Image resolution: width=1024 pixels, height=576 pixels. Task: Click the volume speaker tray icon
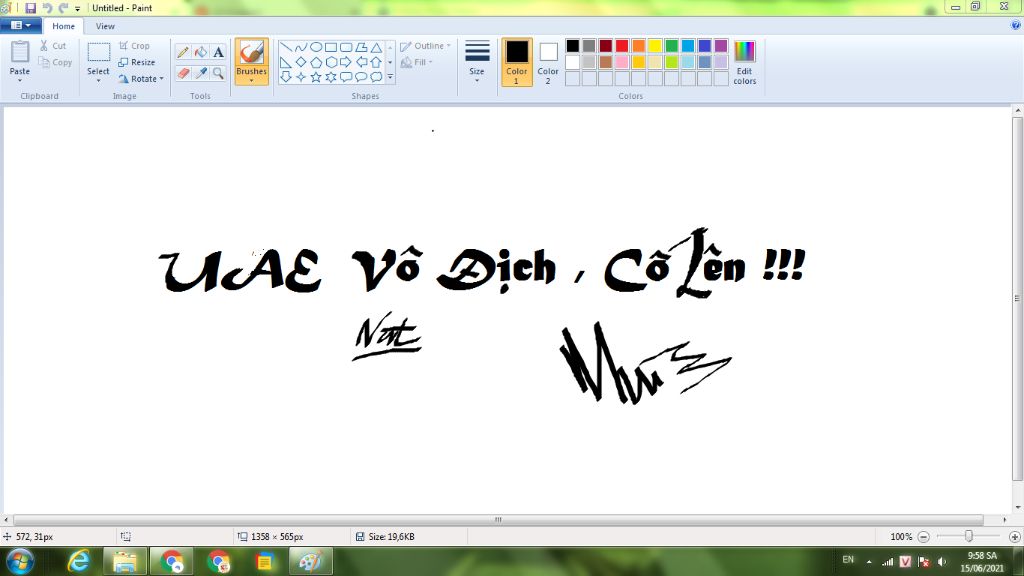pyautogui.click(x=942, y=562)
